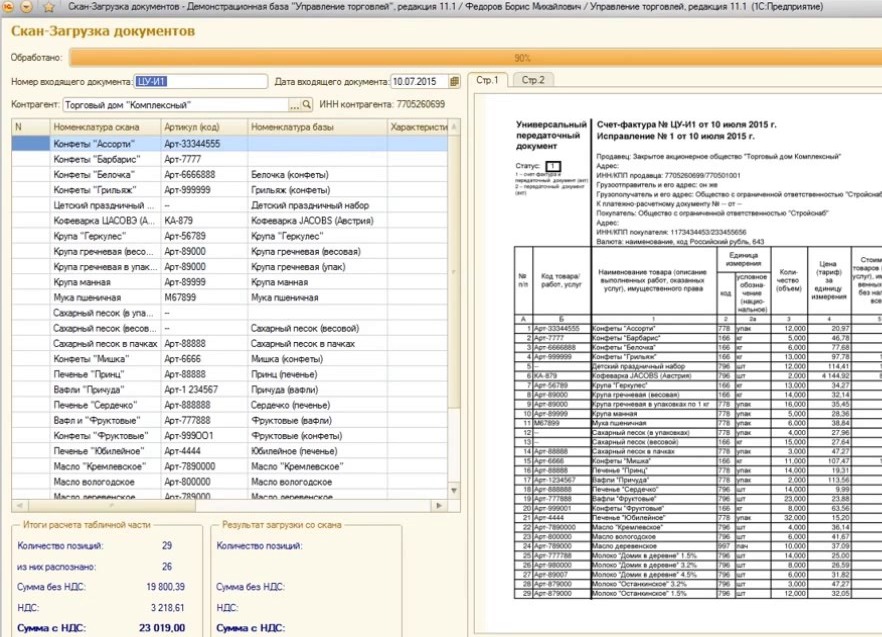Screen dimensions: 882x637
Task: Click cell Арт-1 234567
Action: click(204, 389)
